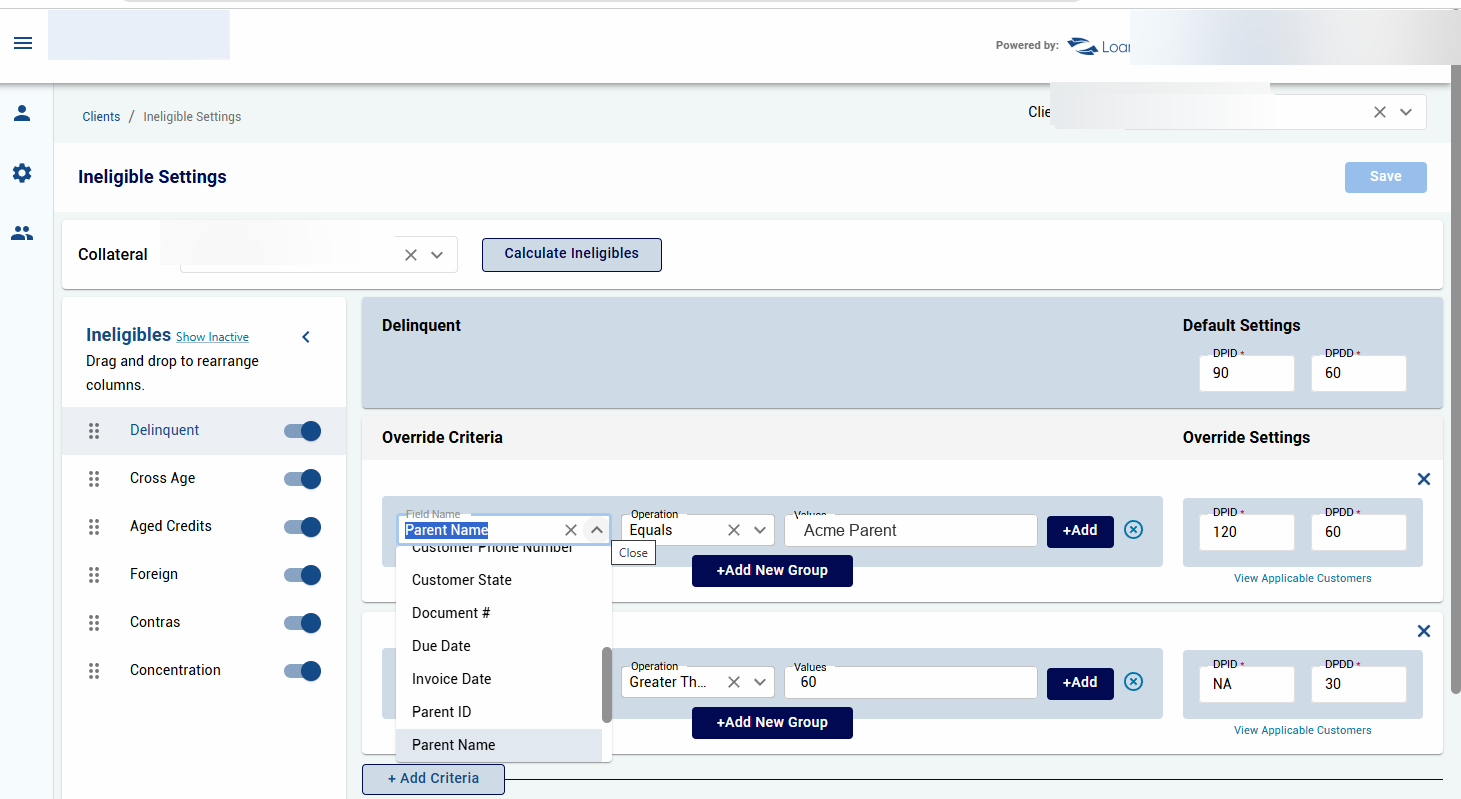This screenshot has height=799, width=1461.
Task: Open the settings gear sidebar icon
Action: 22,173
